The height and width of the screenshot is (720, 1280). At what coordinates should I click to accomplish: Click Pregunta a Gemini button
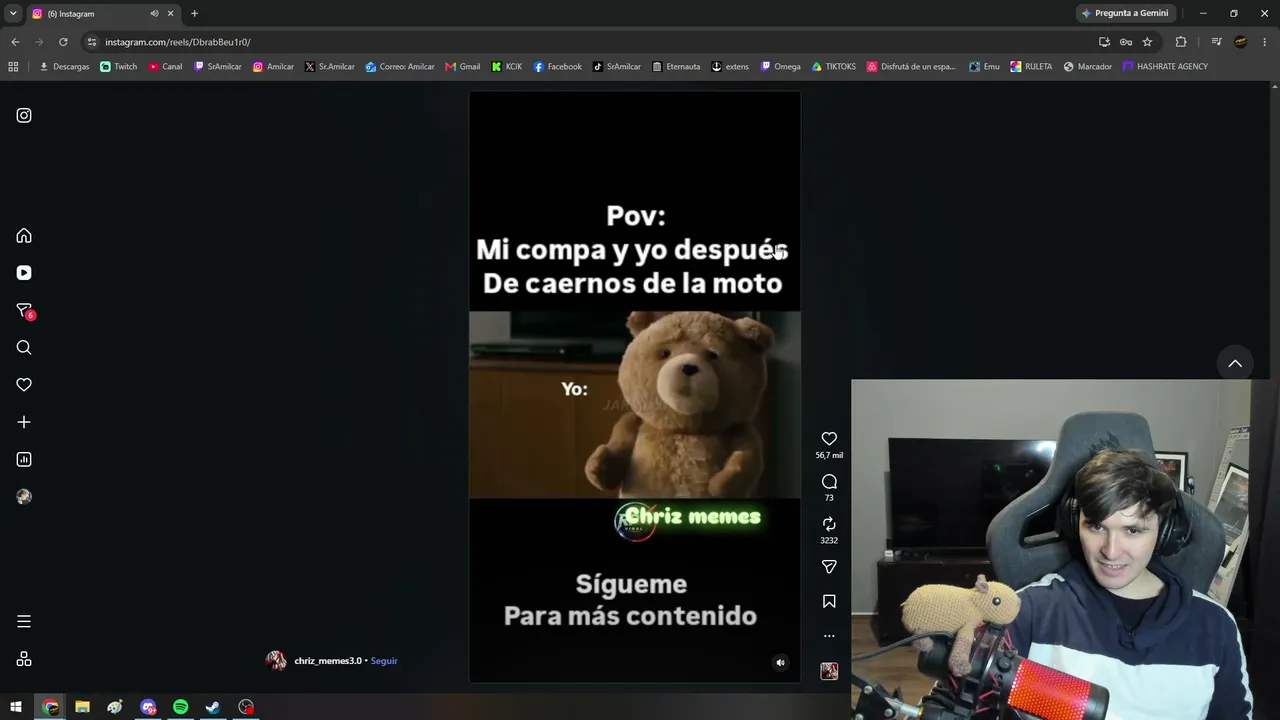(1125, 13)
